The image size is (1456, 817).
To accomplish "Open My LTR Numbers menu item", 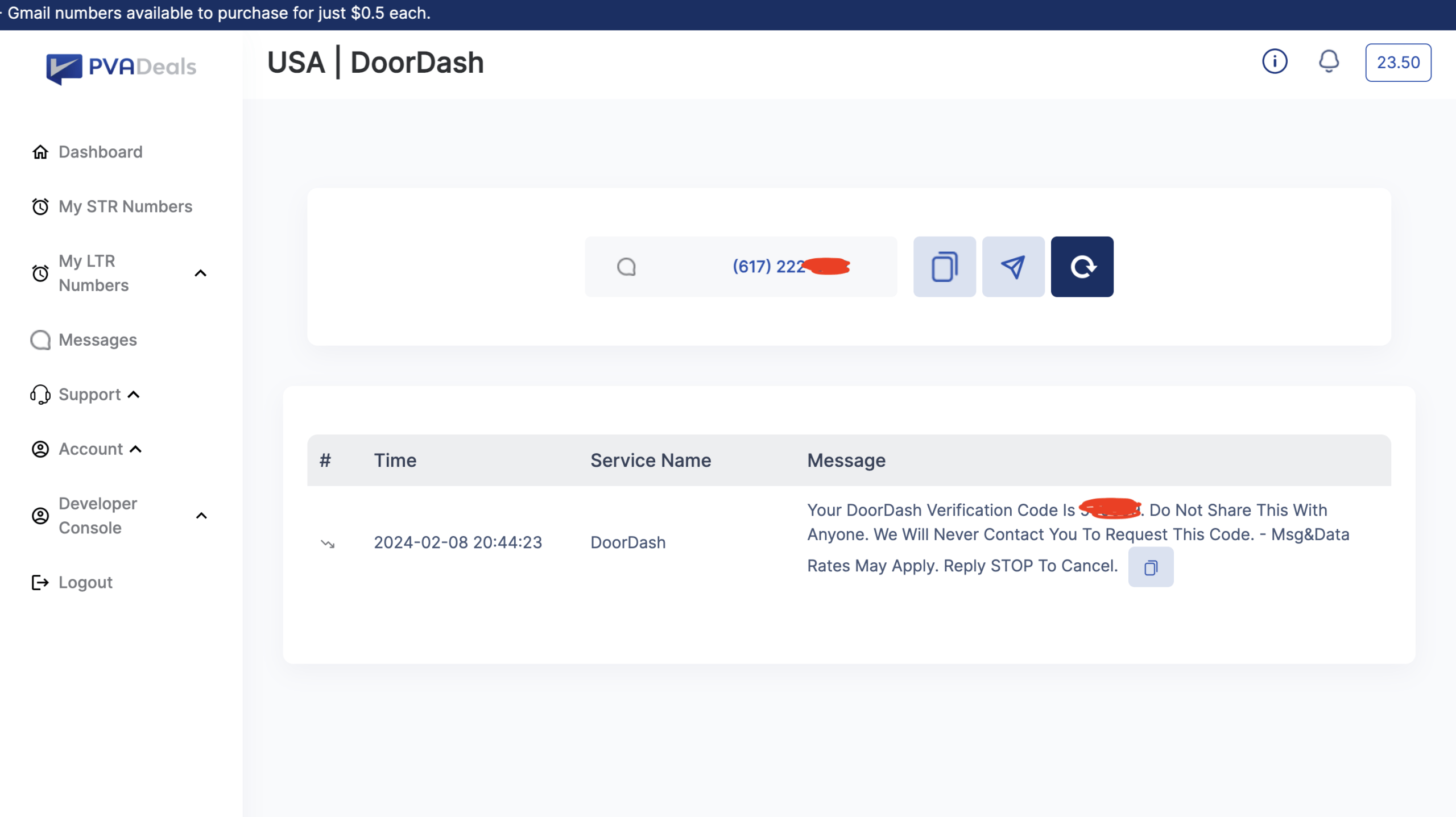I will tap(94, 273).
